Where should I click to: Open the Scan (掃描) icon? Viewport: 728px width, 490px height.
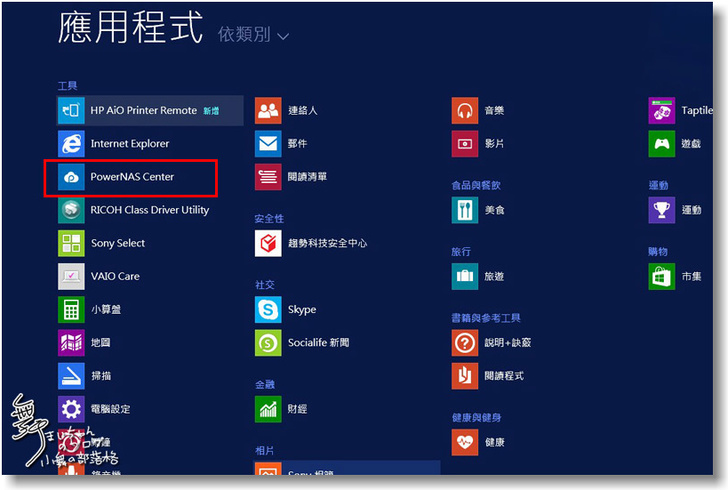coord(71,376)
